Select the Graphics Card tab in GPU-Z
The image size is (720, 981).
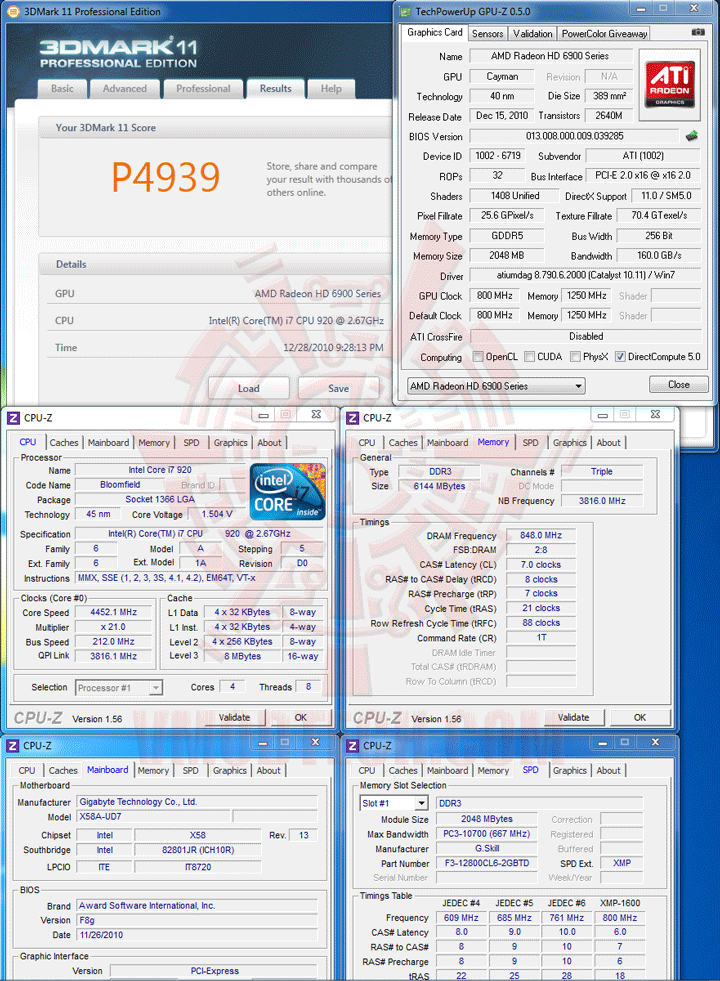point(435,33)
